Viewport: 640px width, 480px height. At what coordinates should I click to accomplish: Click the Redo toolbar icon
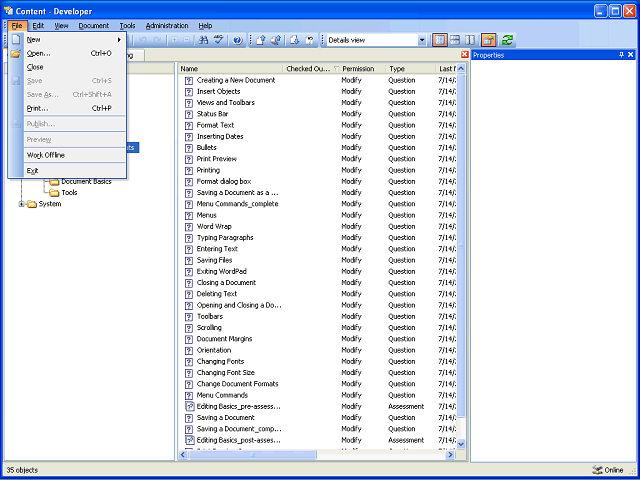pos(157,40)
